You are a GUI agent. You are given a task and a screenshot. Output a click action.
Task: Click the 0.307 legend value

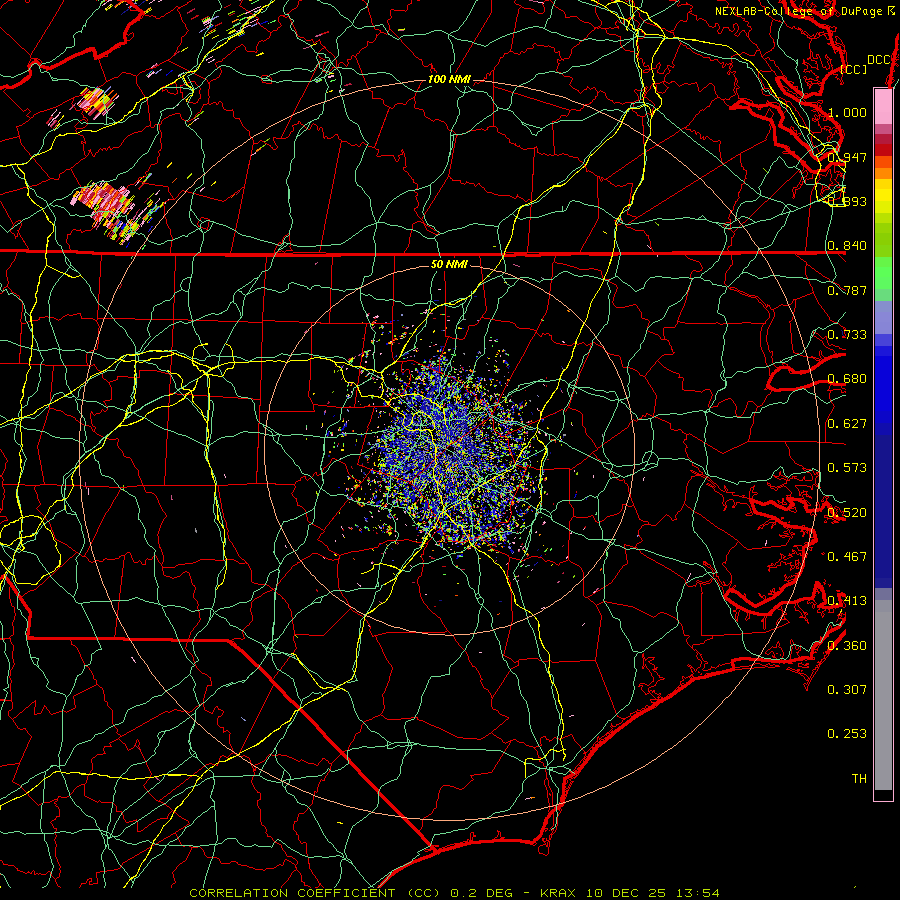click(x=847, y=690)
